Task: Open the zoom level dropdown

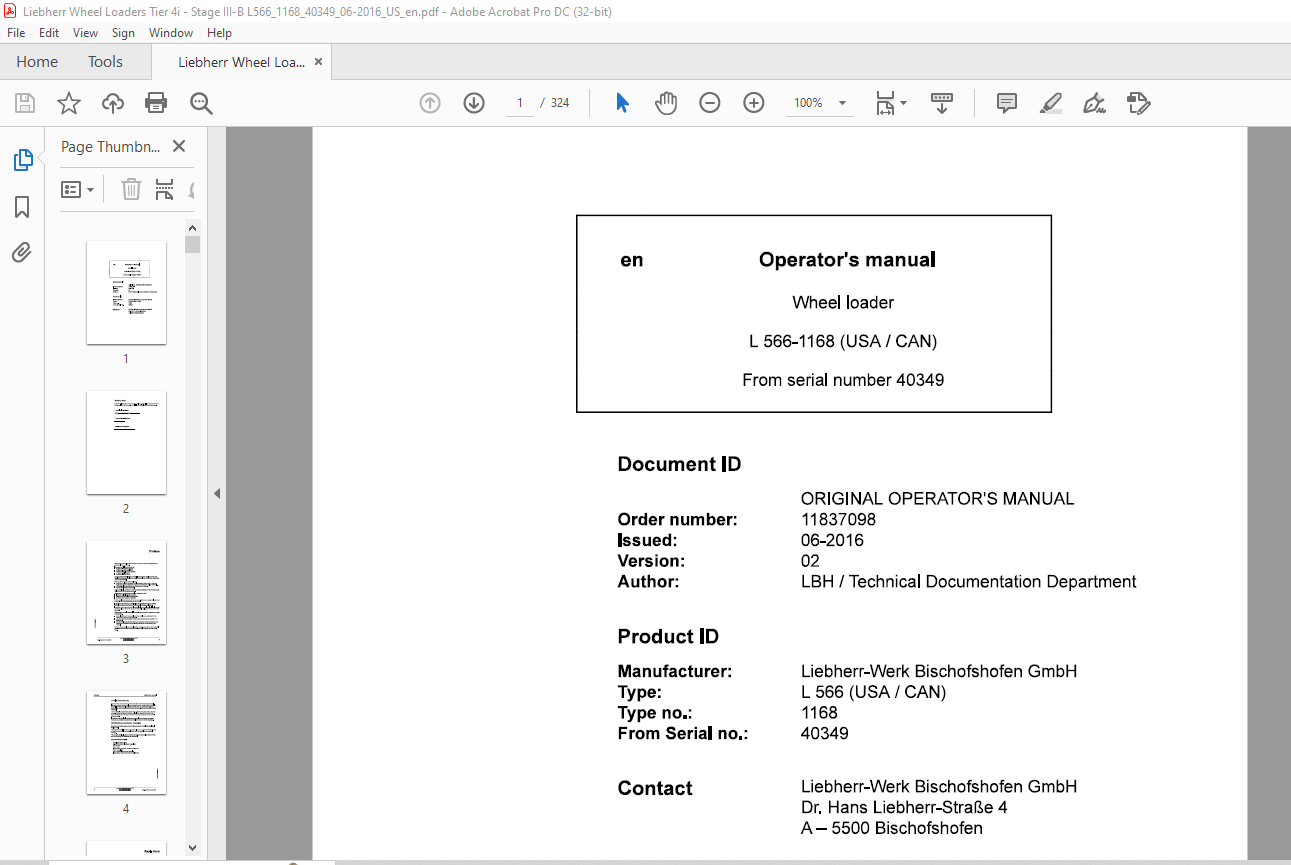Action: click(842, 103)
